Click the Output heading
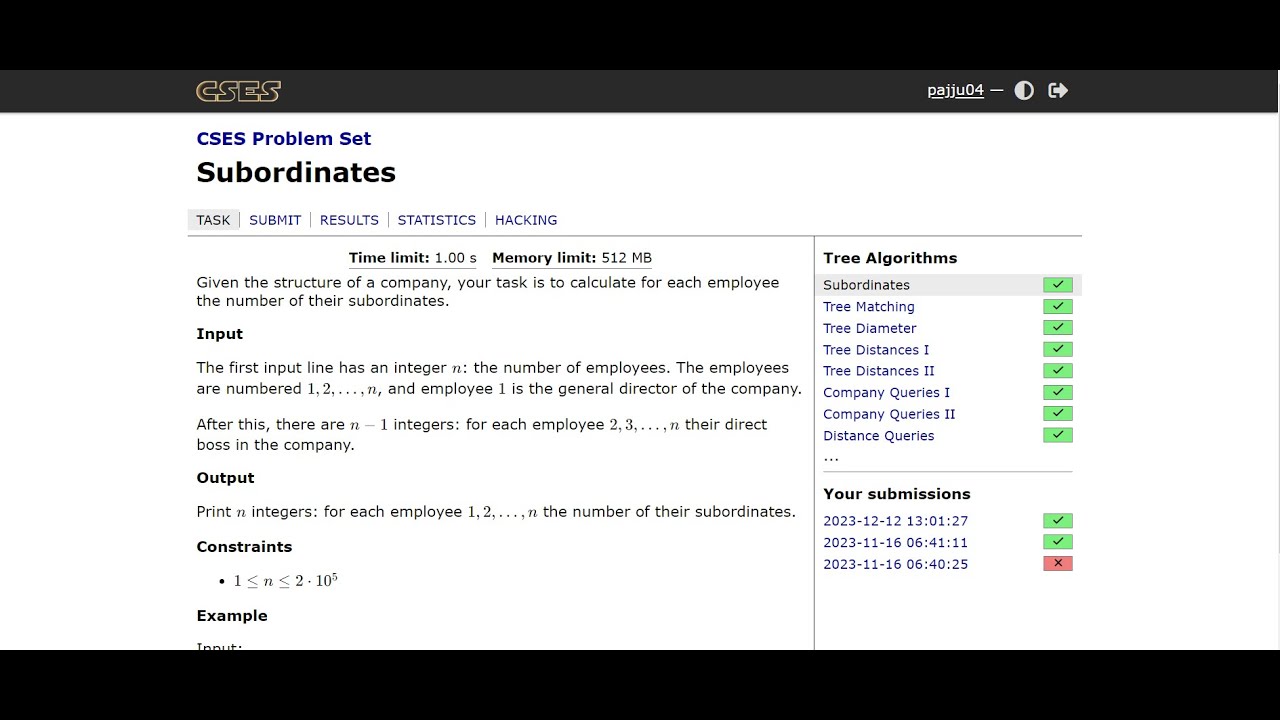Image resolution: width=1280 pixels, height=720 pixels. tap(225, 478)
